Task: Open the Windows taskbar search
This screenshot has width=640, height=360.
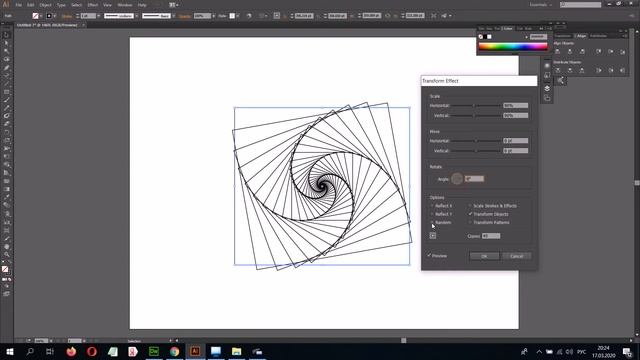Action: [30, 351]
